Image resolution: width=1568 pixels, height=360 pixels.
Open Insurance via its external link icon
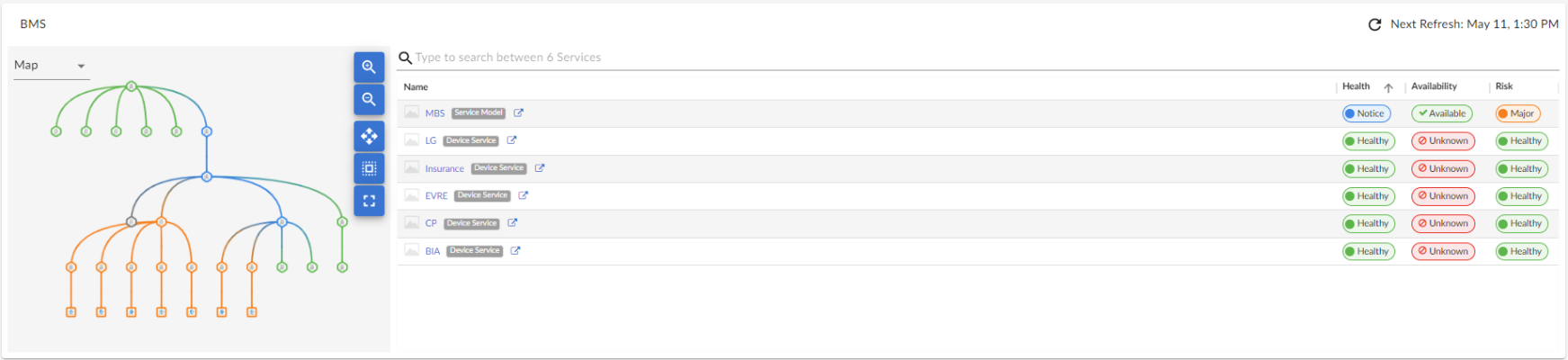click(x=540, y=168)
